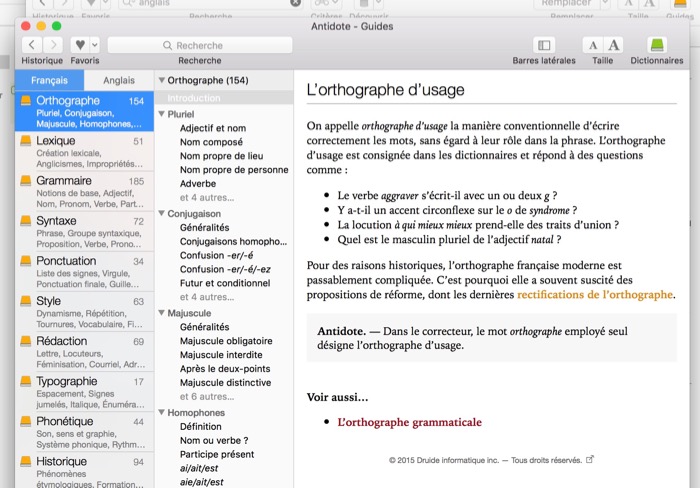Toggle the Barres latérales sidebar button
The image size is (700, 488).
tap(544, 45)
